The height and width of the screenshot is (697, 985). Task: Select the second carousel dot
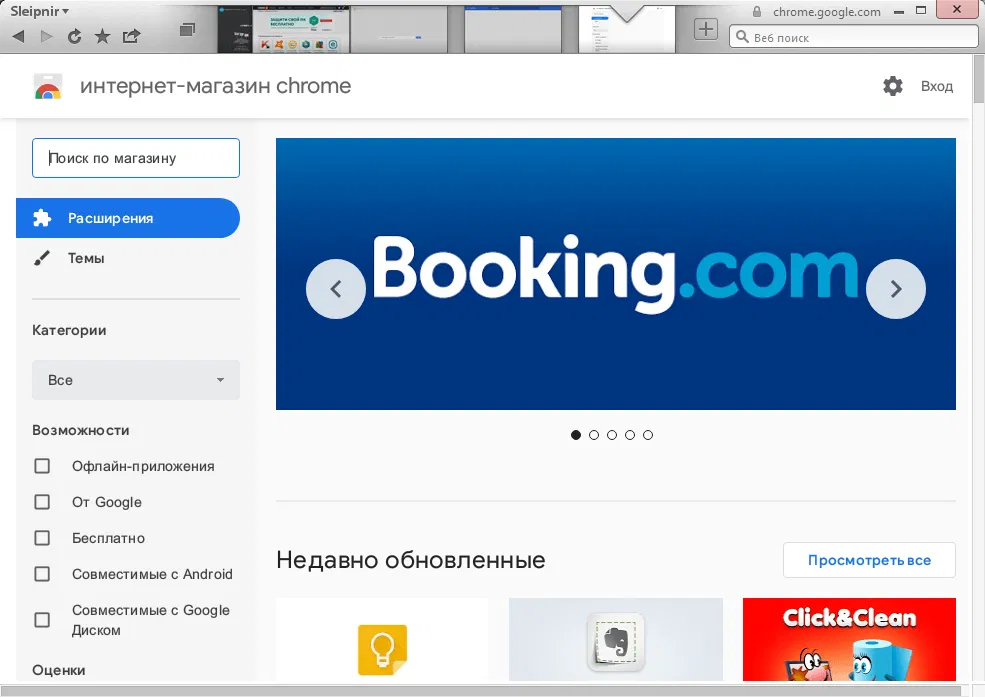[x=594, y=435]
